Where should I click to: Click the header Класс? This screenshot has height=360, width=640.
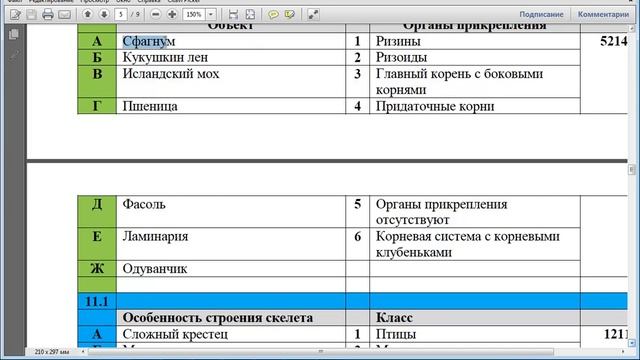pyautogui.click(x=394, y=318)
